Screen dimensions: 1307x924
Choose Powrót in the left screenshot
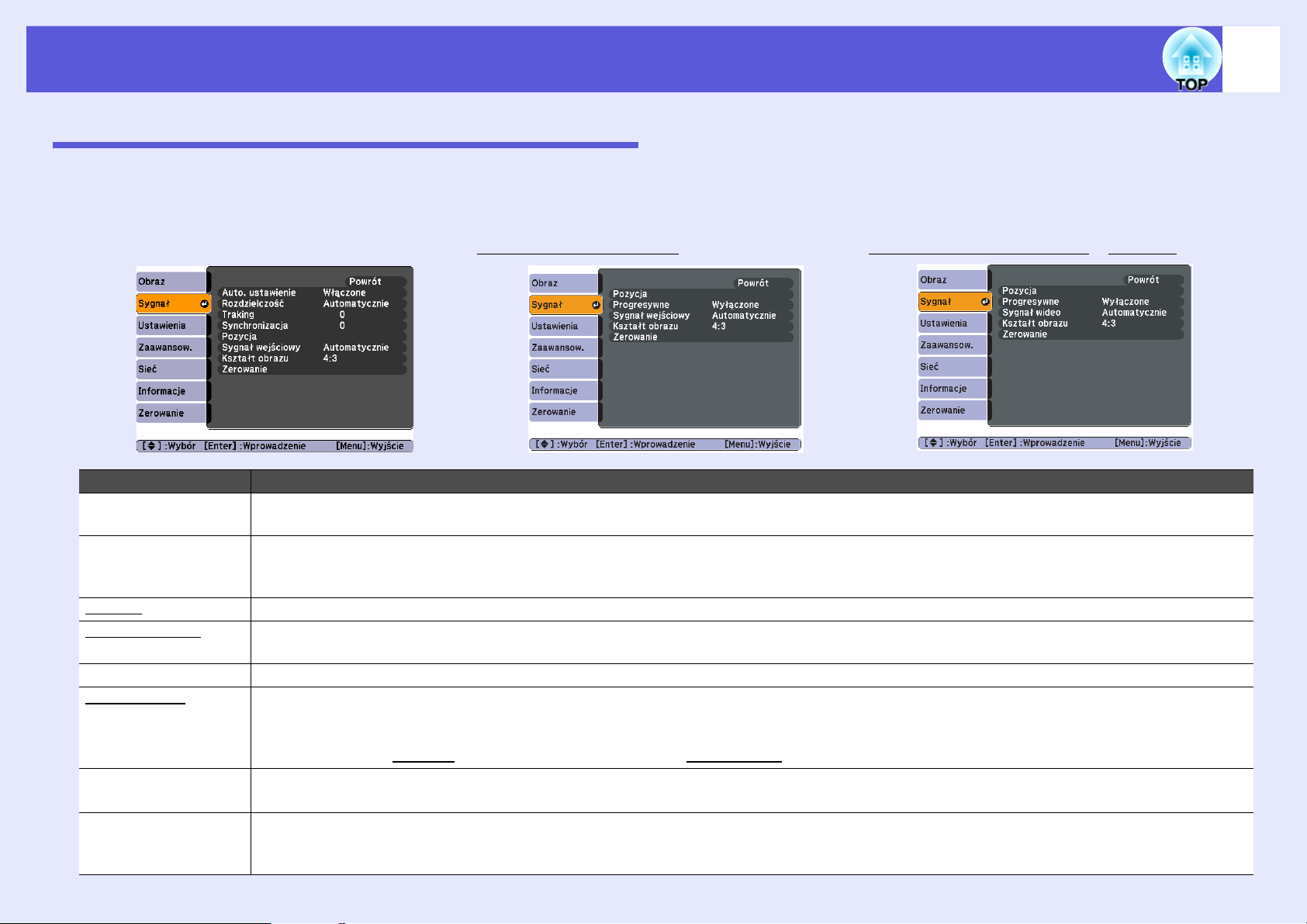(375, 282)
